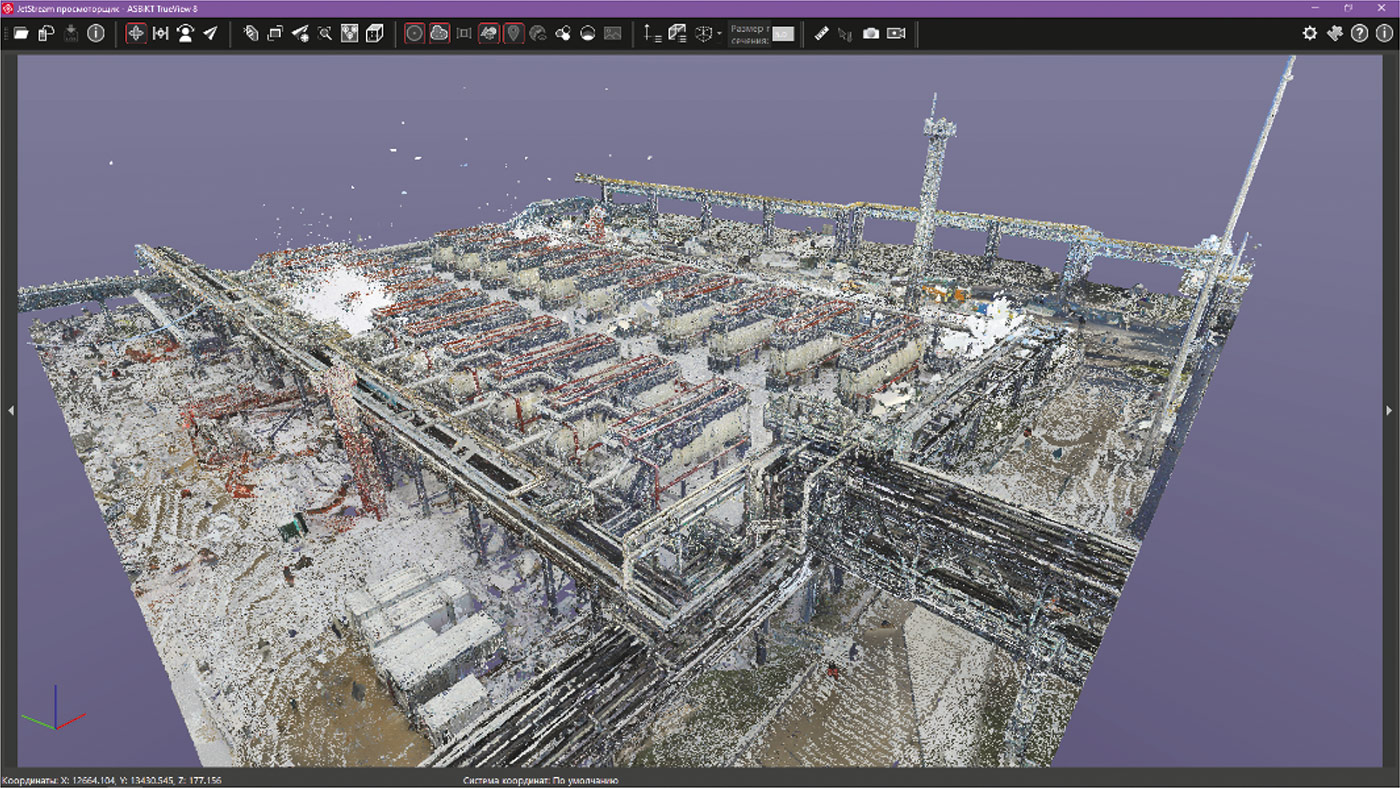Select the paper plane fly-mode icon
The width and height of the screenshot is (1400, 788).
(x=210, y=33)
